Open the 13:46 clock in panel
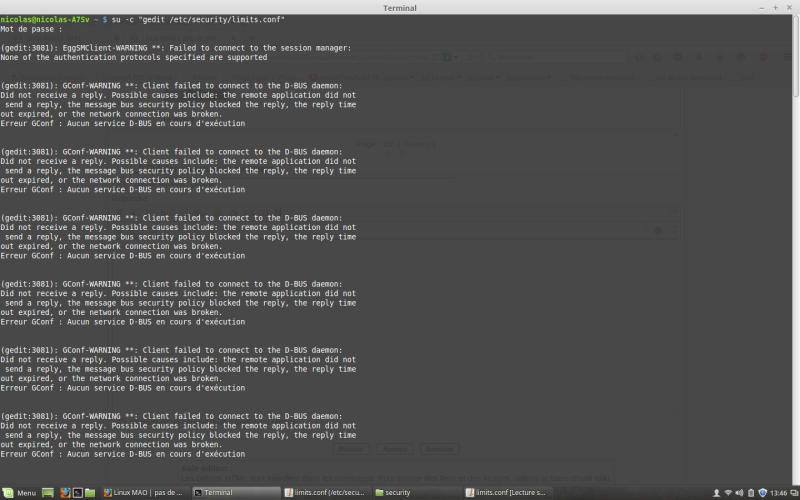The height and width of the screenshot is (500, 800). coord(778,493)
